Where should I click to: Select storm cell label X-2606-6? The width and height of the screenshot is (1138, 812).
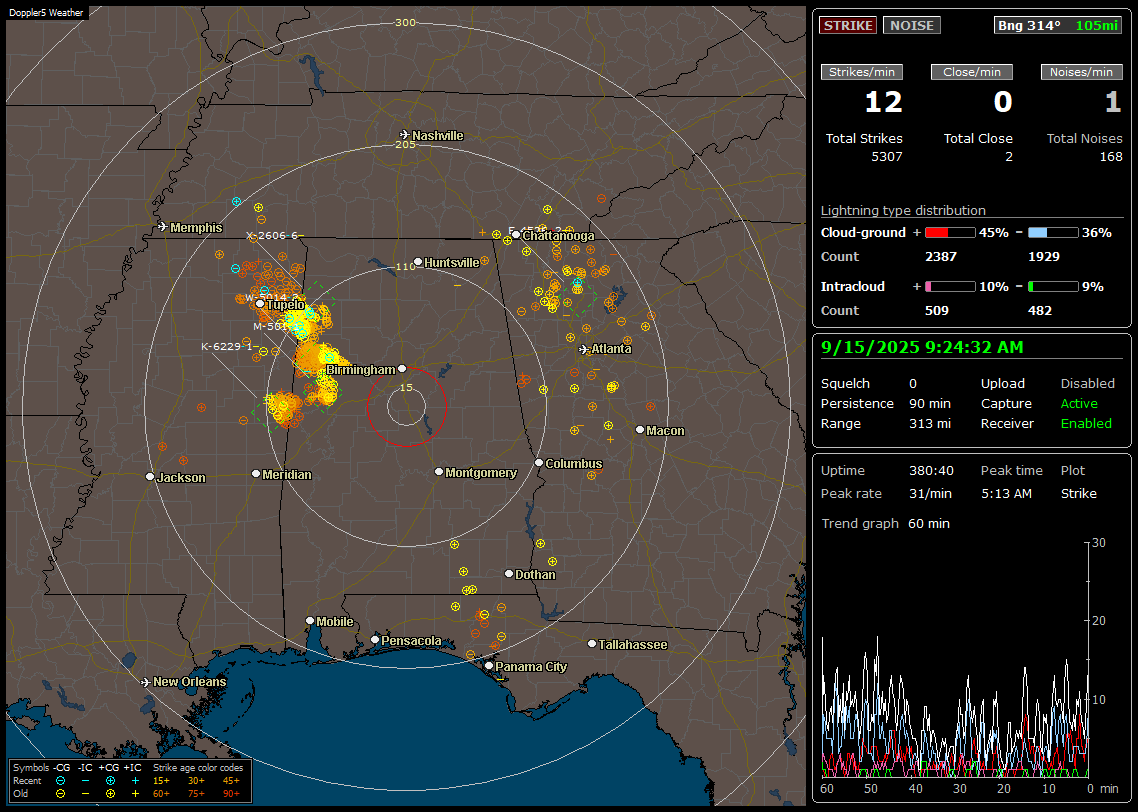pyautogui.click(x=272, y=235)
